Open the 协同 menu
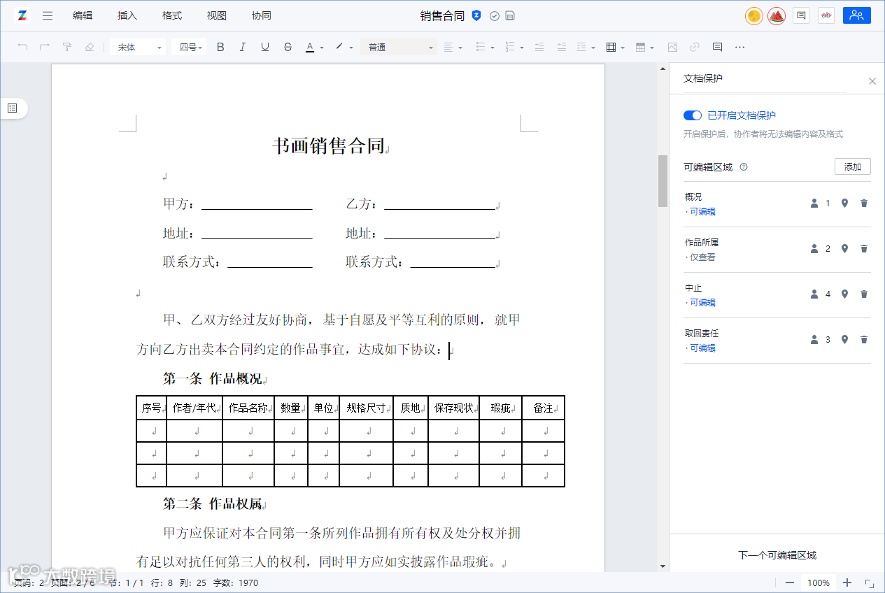The image size is (885, 593). (261, 16)
